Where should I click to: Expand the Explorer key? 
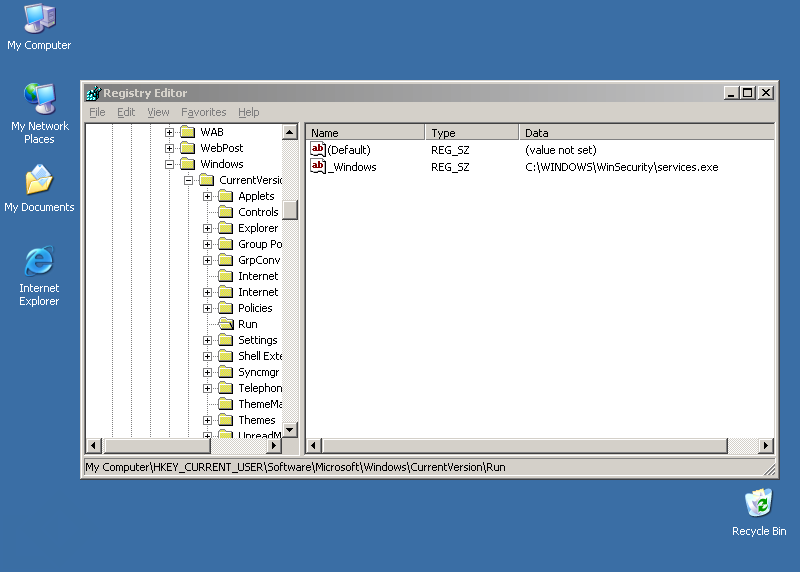(207, 229)
